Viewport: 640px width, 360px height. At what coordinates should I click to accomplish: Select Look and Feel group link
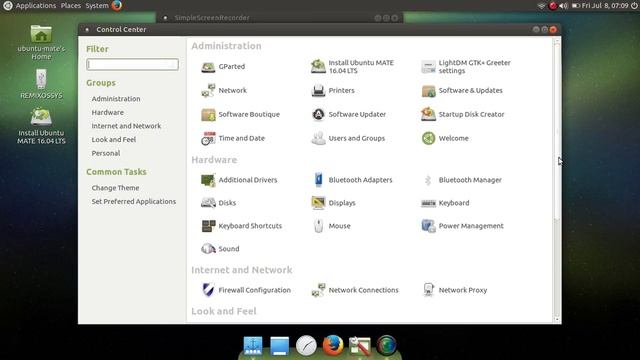[114, 140]
